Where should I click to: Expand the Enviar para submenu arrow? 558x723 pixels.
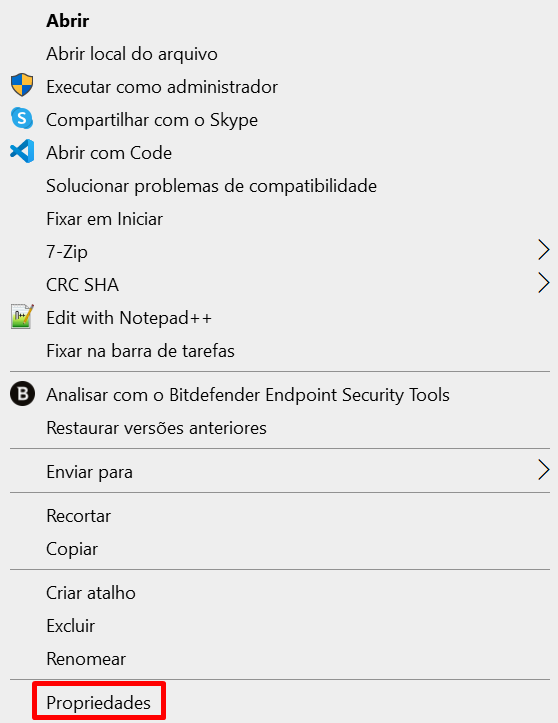coord(544,470)
